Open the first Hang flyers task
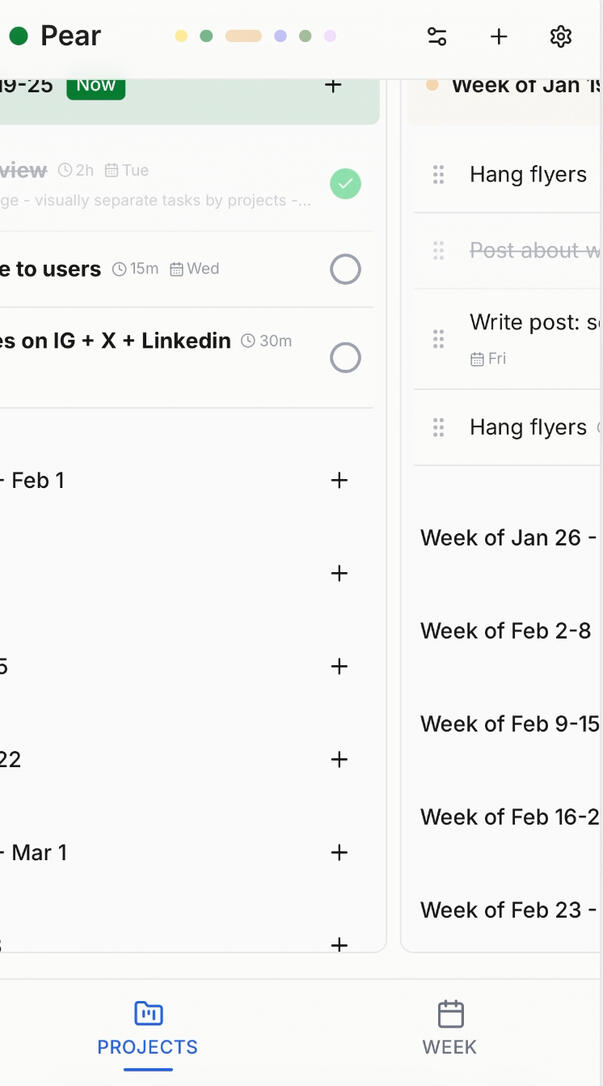The image size is (603, 1086). (x=528, y=175)
